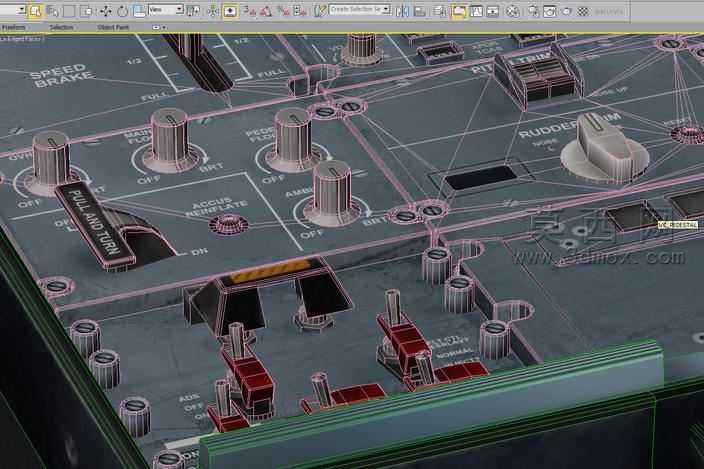Choose the Rectangular Selection Region tool
Viewport: 704px width, 469px height.
69,11
